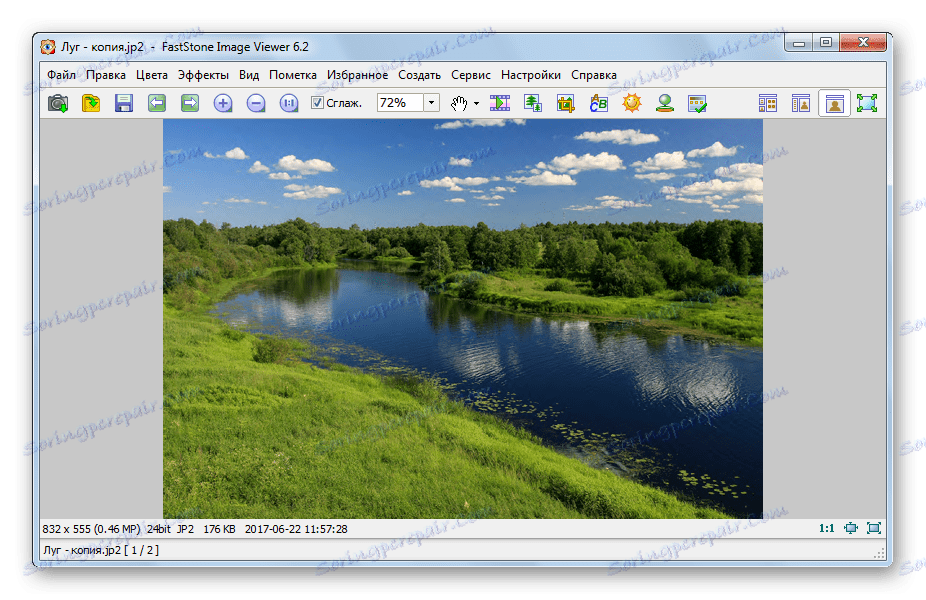Save the image with the floppy disk icon
Image resolution: width=926 pixels, height=600 pixels.
pyautogui.click(x=124, y=103)
